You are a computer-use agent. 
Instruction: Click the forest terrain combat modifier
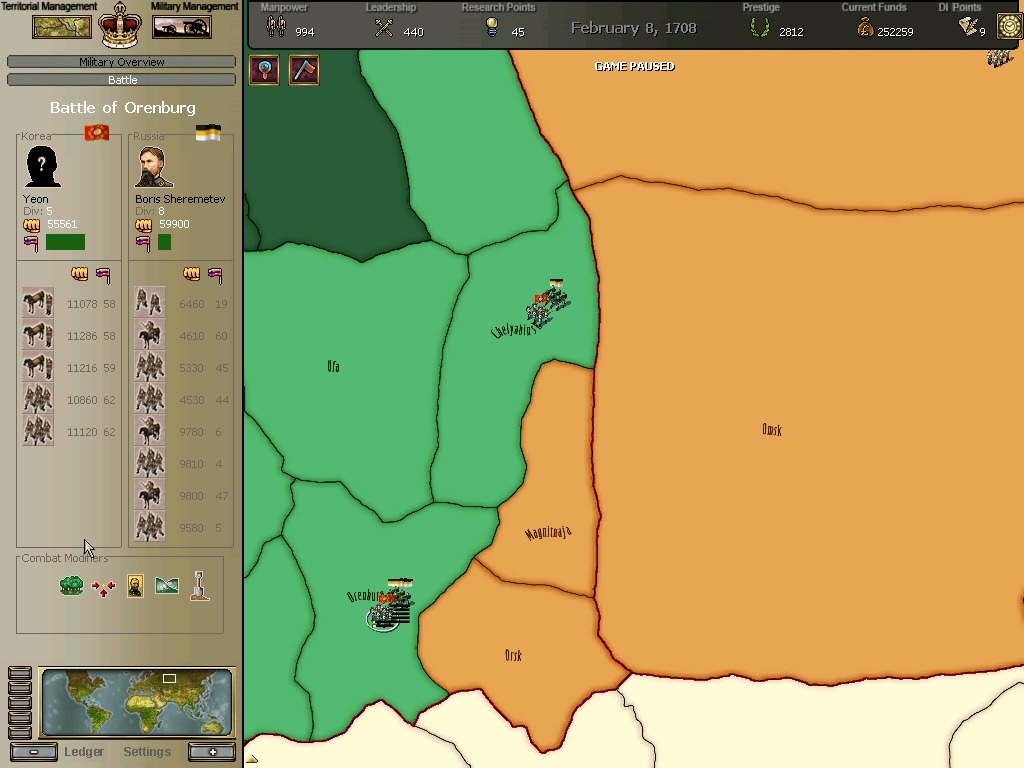click(x=71, y=585)
